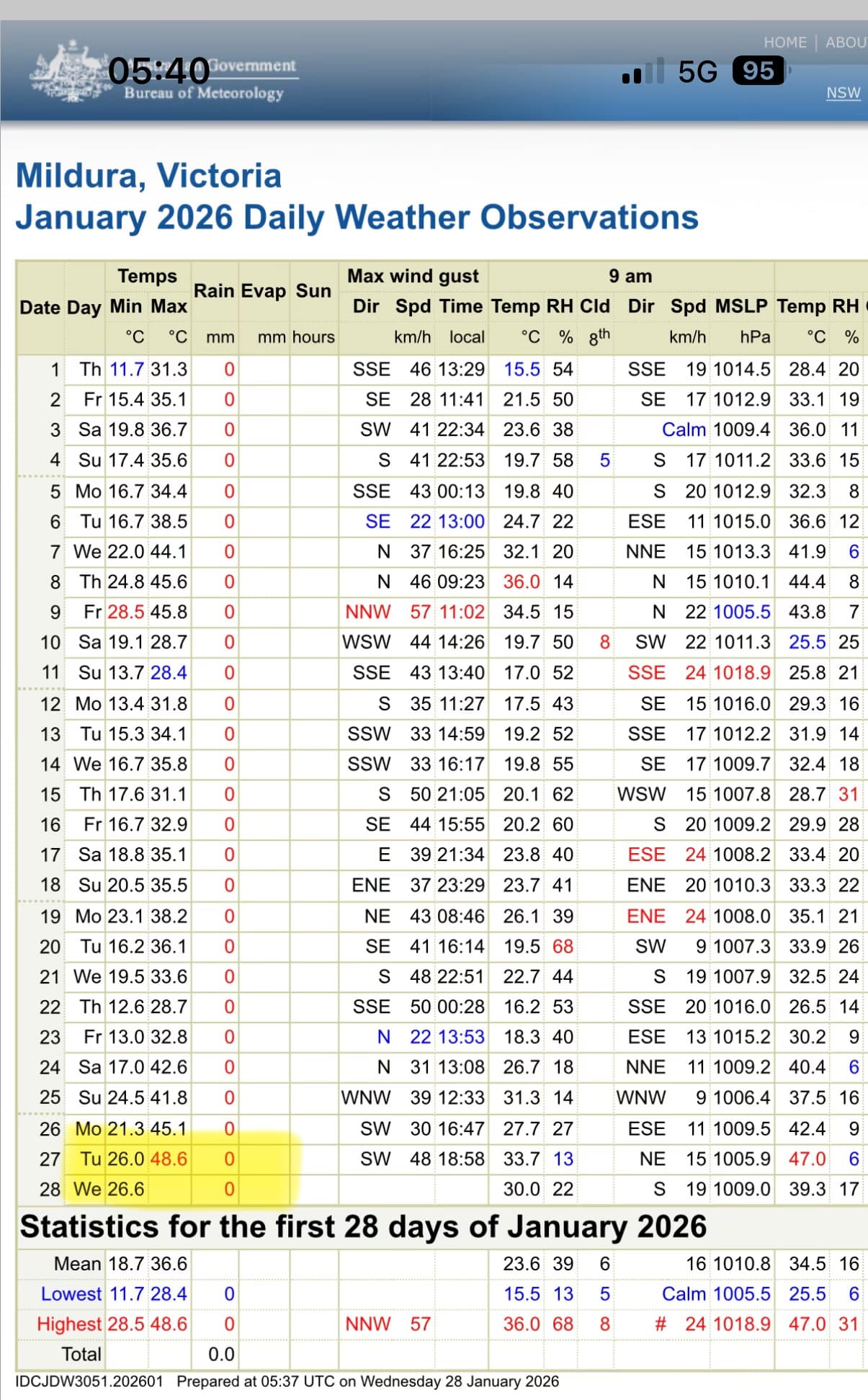
Task: Open the ABOUT menu item in header
Action: [x=846, y=43]
